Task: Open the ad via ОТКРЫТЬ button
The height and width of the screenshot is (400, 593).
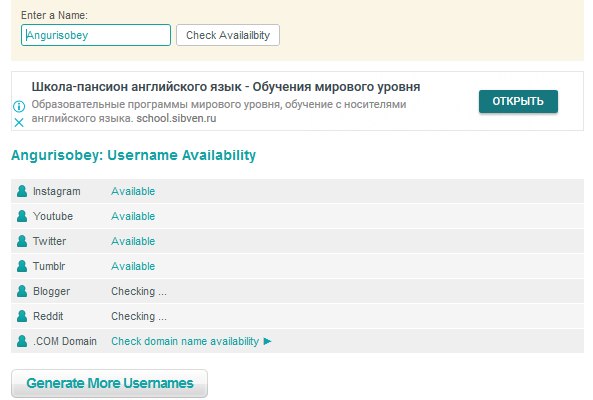Action: click(518, 101)
